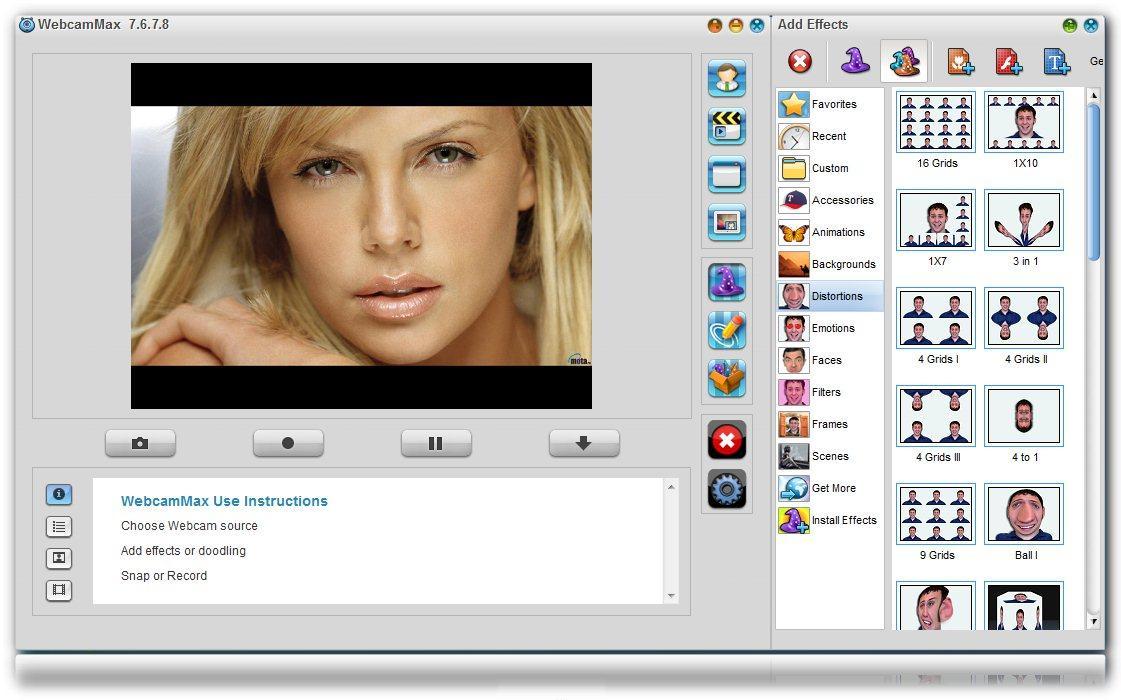Click the red X stop button in sidebar
Image resolution: width=1121 pixels, height=700 pixels.
click(726, 440)
